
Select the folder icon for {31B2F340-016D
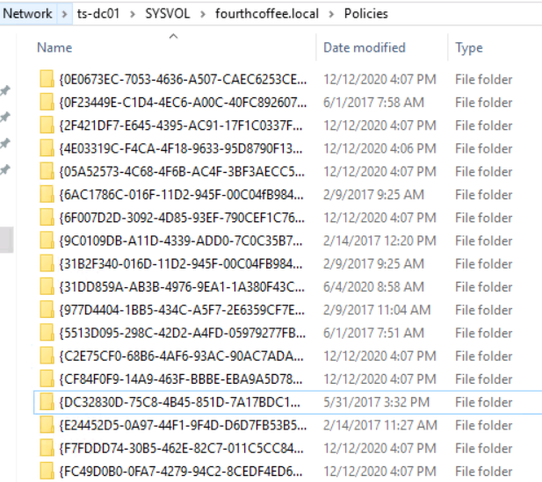click(47, 263)
